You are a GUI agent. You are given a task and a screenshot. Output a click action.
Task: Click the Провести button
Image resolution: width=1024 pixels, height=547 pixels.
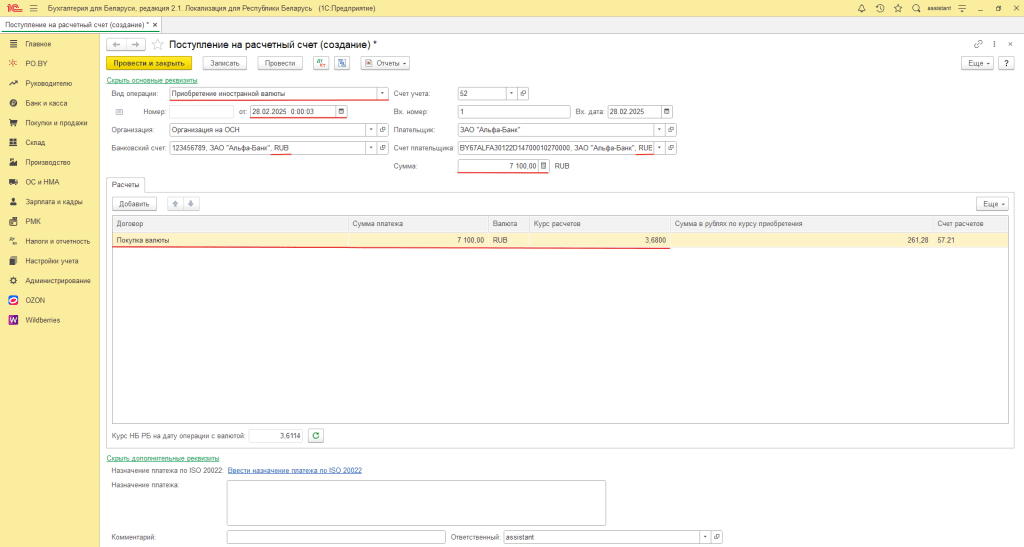280,63
